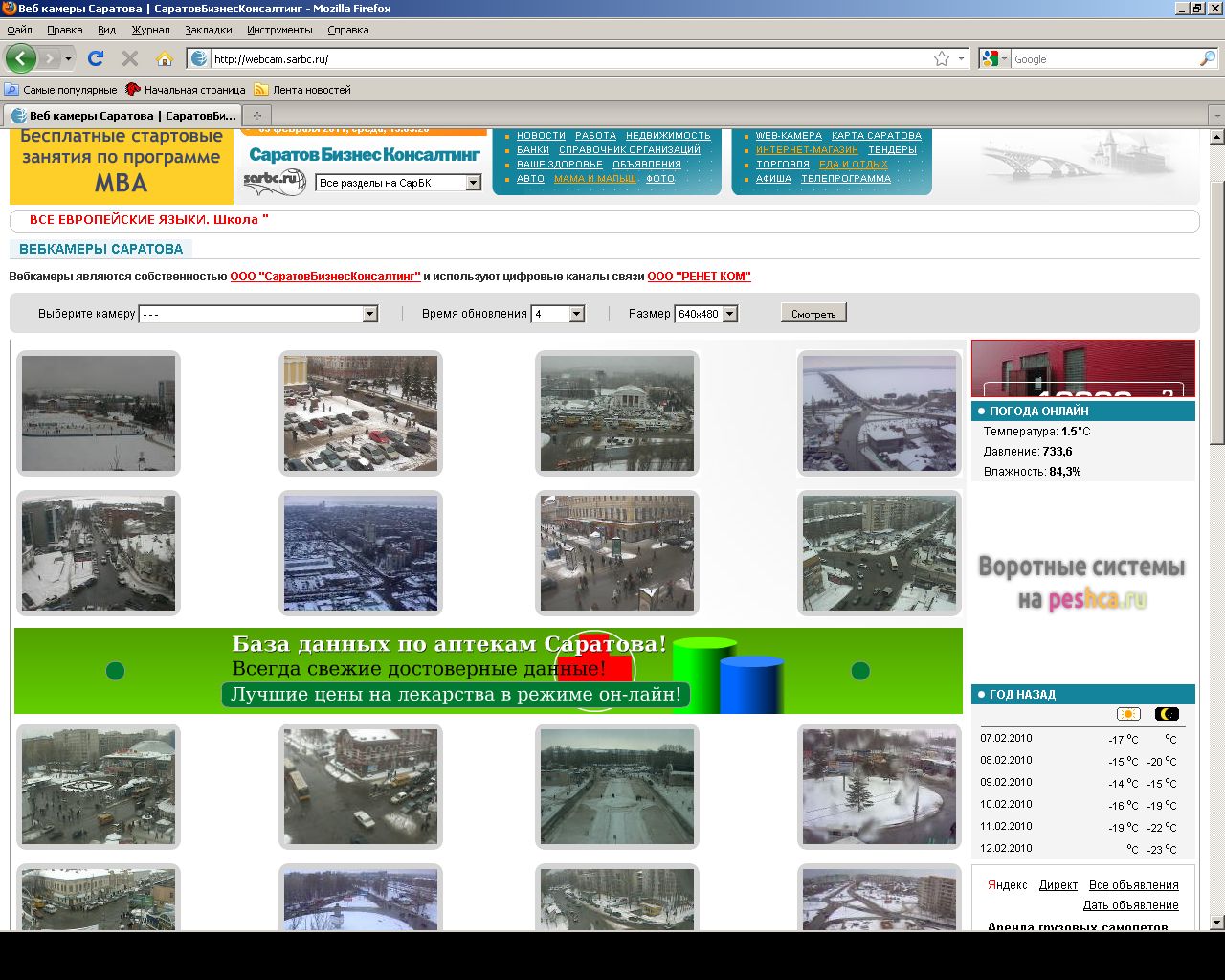Click the Stop loading X icon
This screenshot has height=980, width=1225.
pos(130,58)
